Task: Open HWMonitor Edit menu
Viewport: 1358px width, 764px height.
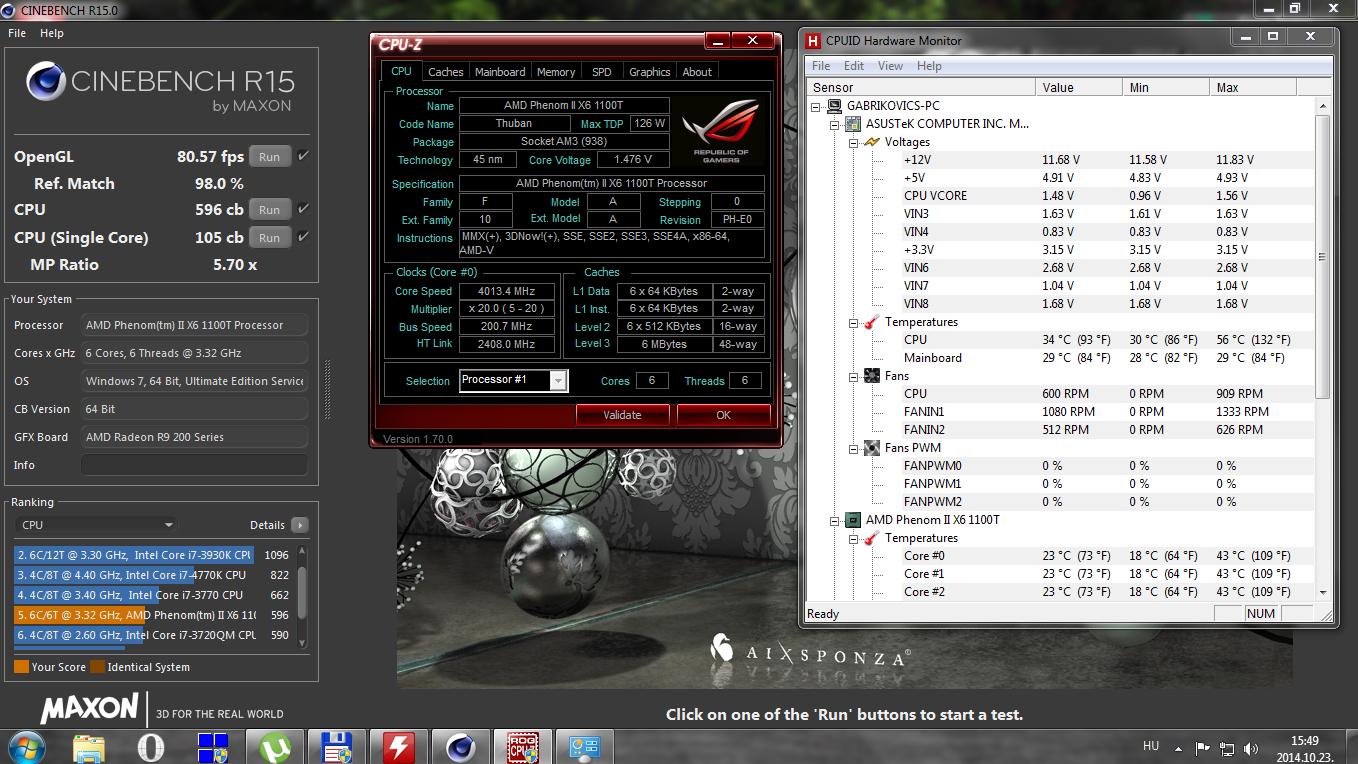Action: click(x=854, y=66)
